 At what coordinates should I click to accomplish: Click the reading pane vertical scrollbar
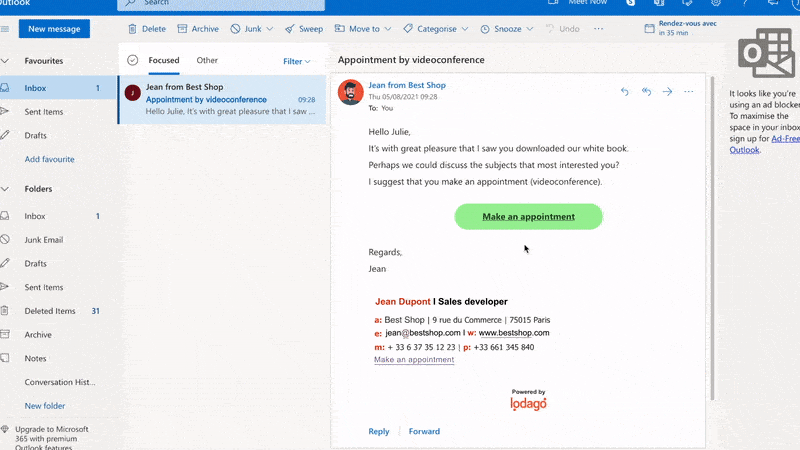712,238
